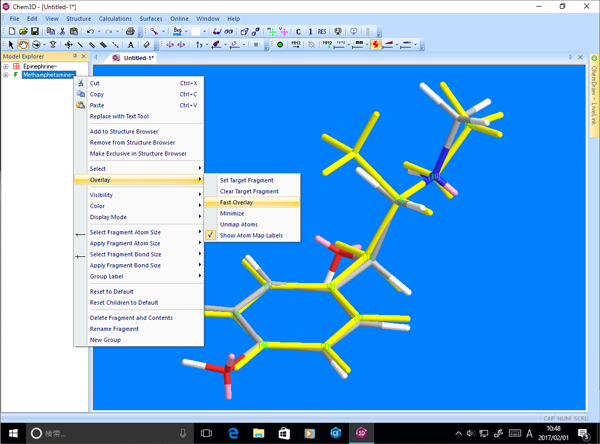Expand the Epinephrine tree node
Image resolution: width=600 pixels, height=444 pixels.
click(6, 67)
